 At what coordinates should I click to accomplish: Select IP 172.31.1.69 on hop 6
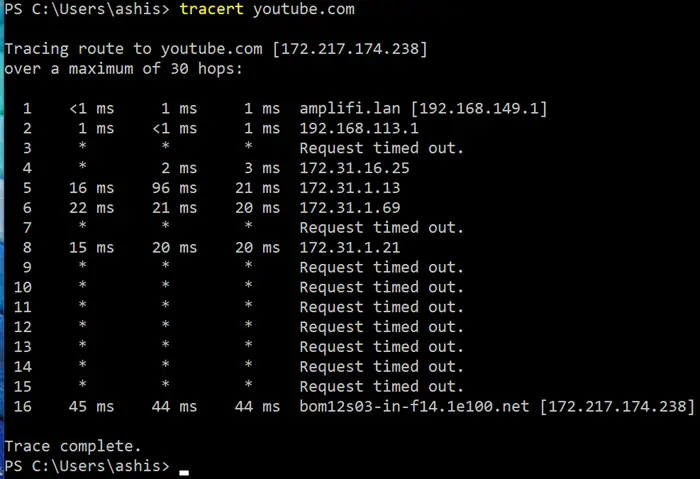350,208
